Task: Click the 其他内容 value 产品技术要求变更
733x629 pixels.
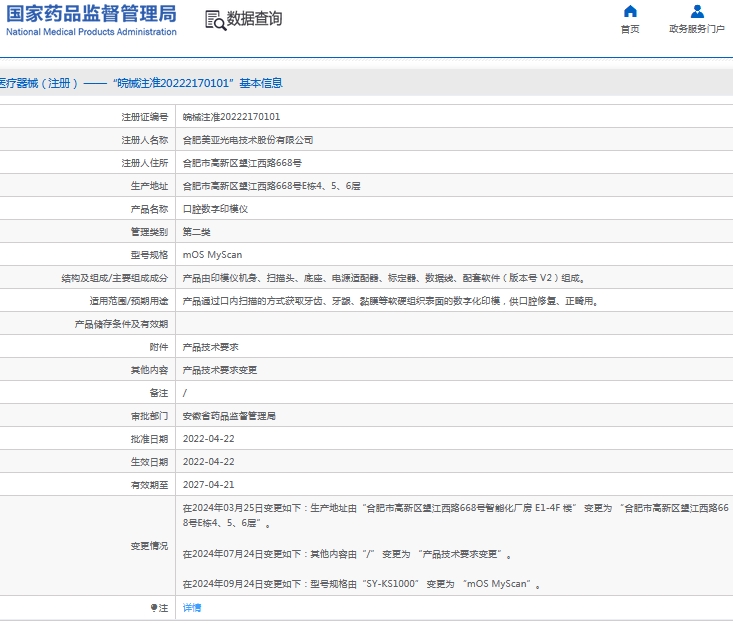Action: (x=220, y=370)
